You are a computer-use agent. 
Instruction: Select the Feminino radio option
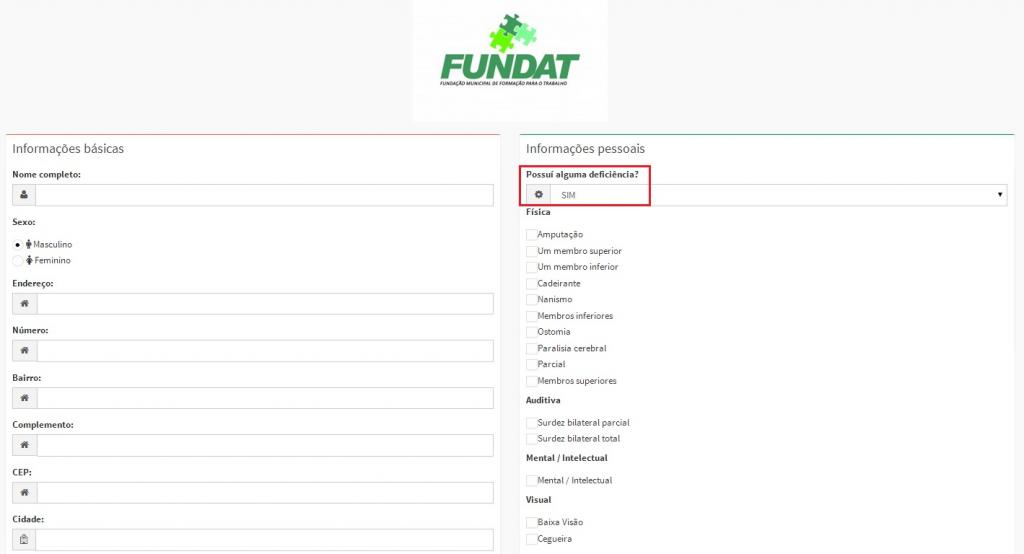click(18, 261)
